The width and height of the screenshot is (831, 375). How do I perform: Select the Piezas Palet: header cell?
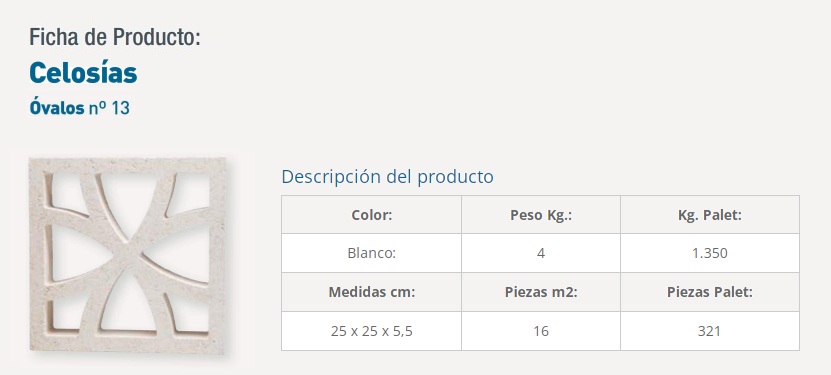click(710, 292)
